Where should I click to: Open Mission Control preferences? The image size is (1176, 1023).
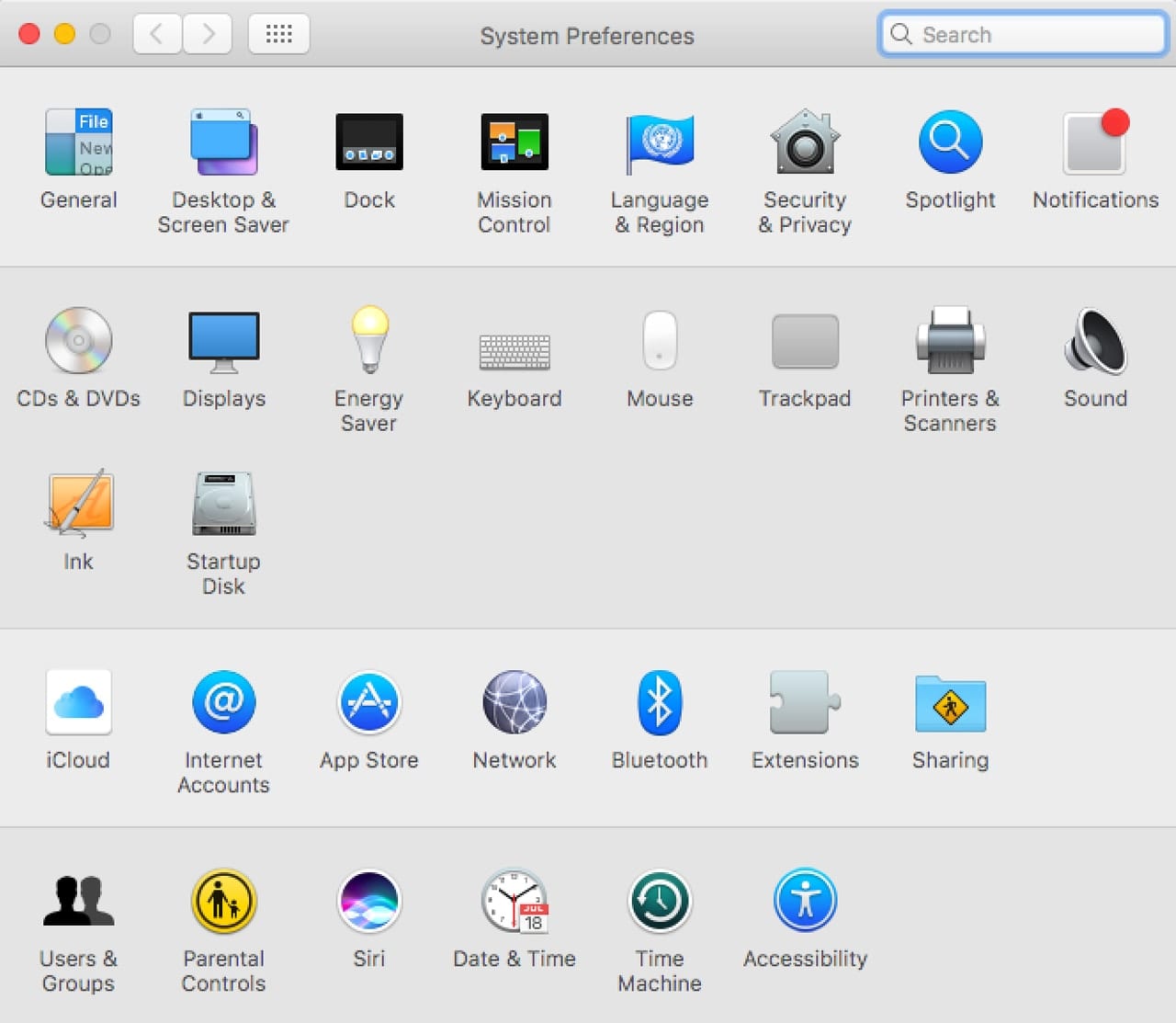[514, 142]
